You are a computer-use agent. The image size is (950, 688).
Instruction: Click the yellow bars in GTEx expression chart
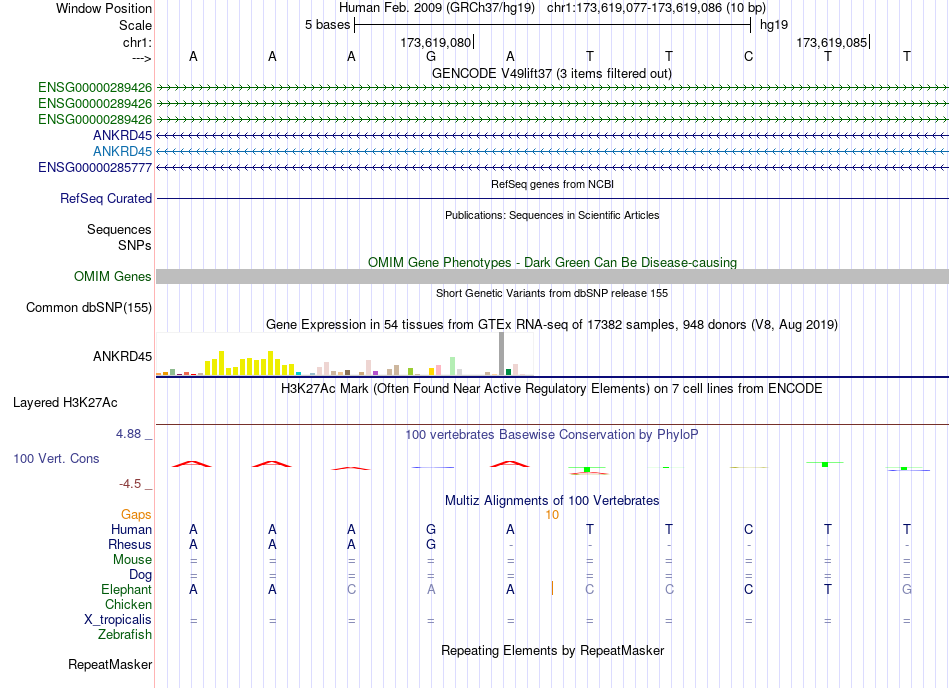(x=250, y=363)
